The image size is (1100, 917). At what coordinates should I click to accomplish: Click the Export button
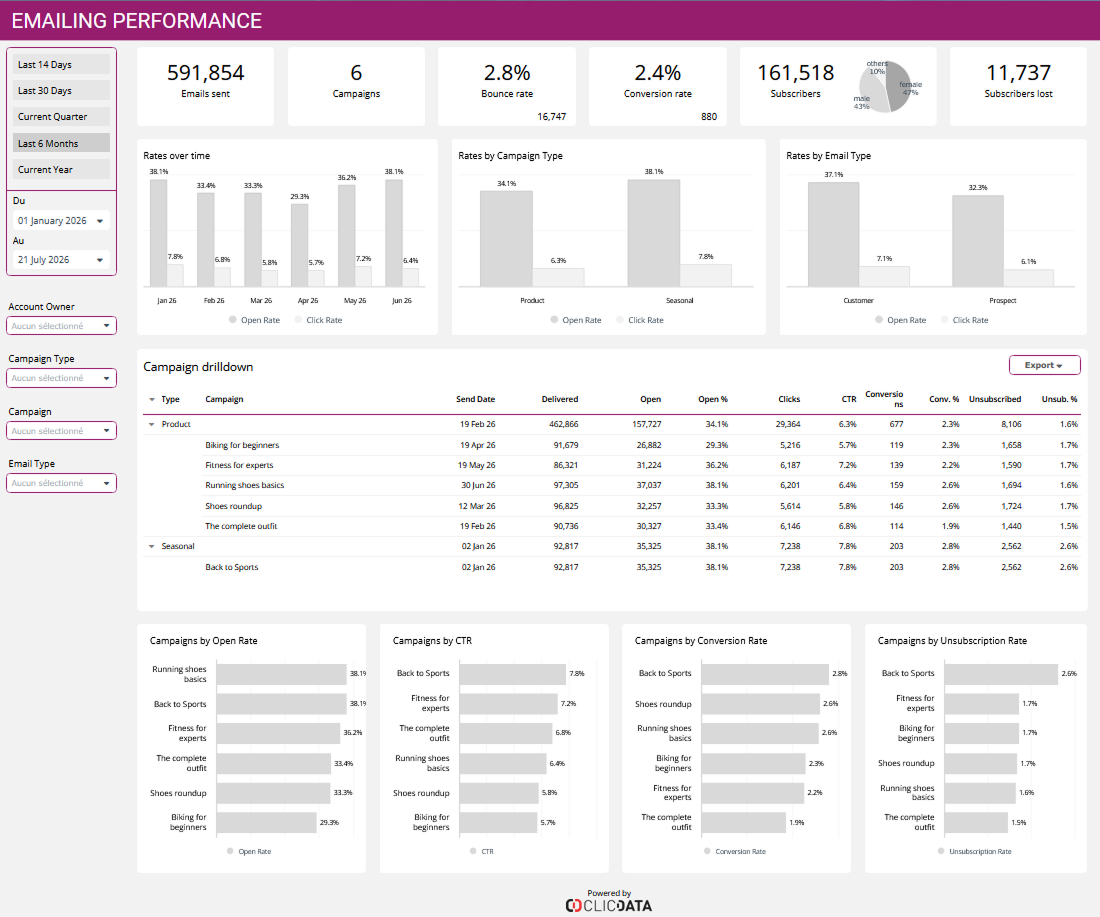[x=1044, y=366]
